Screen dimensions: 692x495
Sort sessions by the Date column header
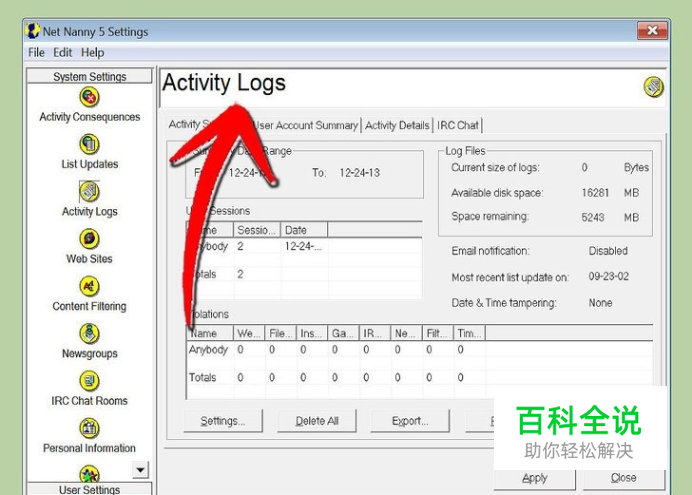point(304,230)
